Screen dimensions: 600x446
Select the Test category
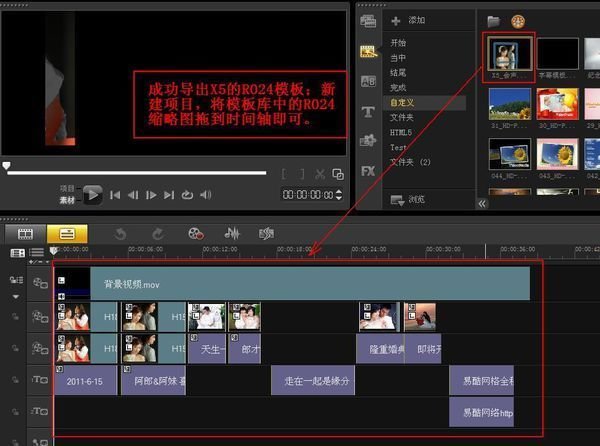(x=398, y=147)
